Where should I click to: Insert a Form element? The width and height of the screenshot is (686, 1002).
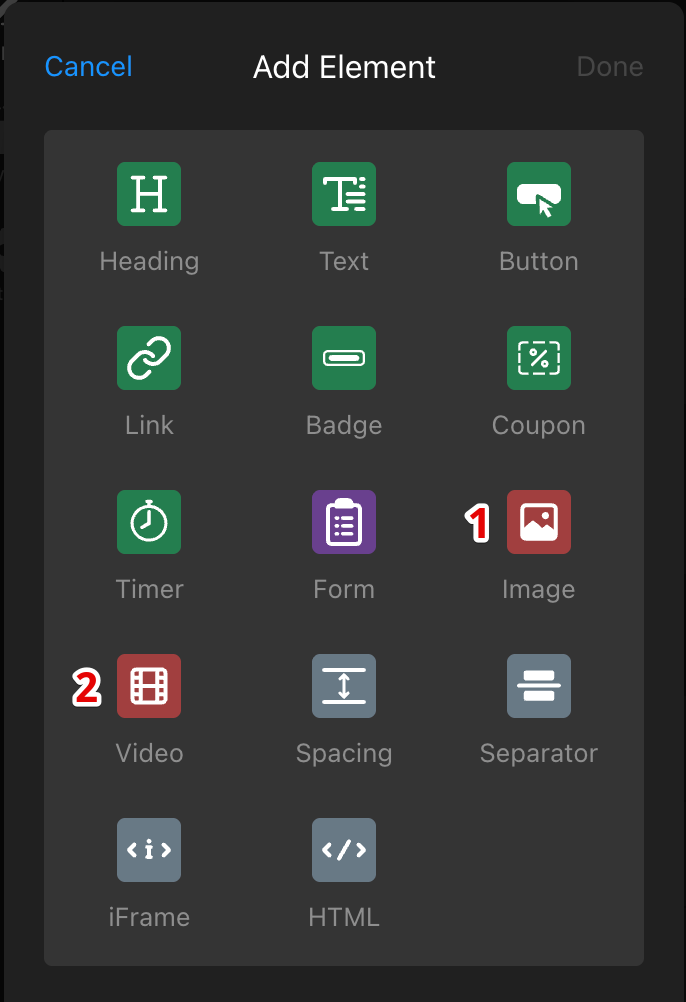344,522
